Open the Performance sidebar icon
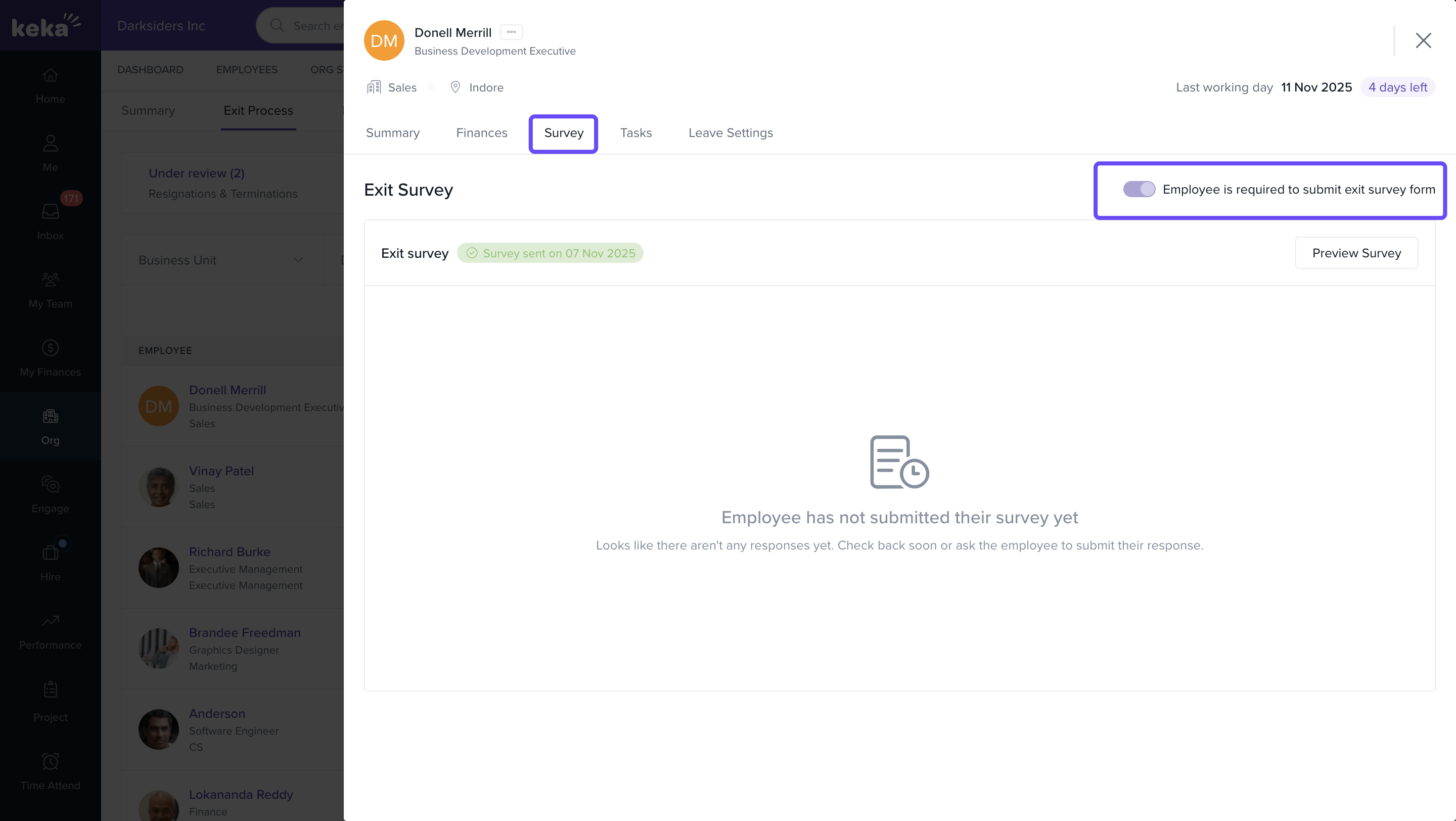 click(51, 621)
